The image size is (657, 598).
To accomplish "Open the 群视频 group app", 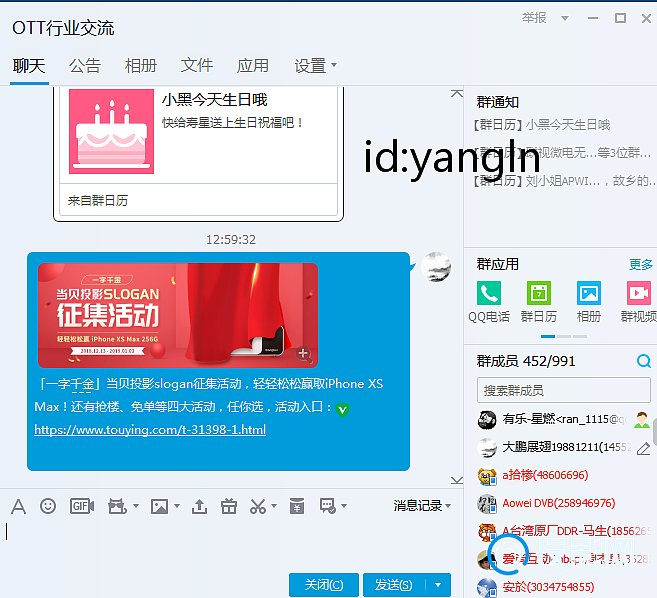I will pyautogui.click(x=639, y=302).
